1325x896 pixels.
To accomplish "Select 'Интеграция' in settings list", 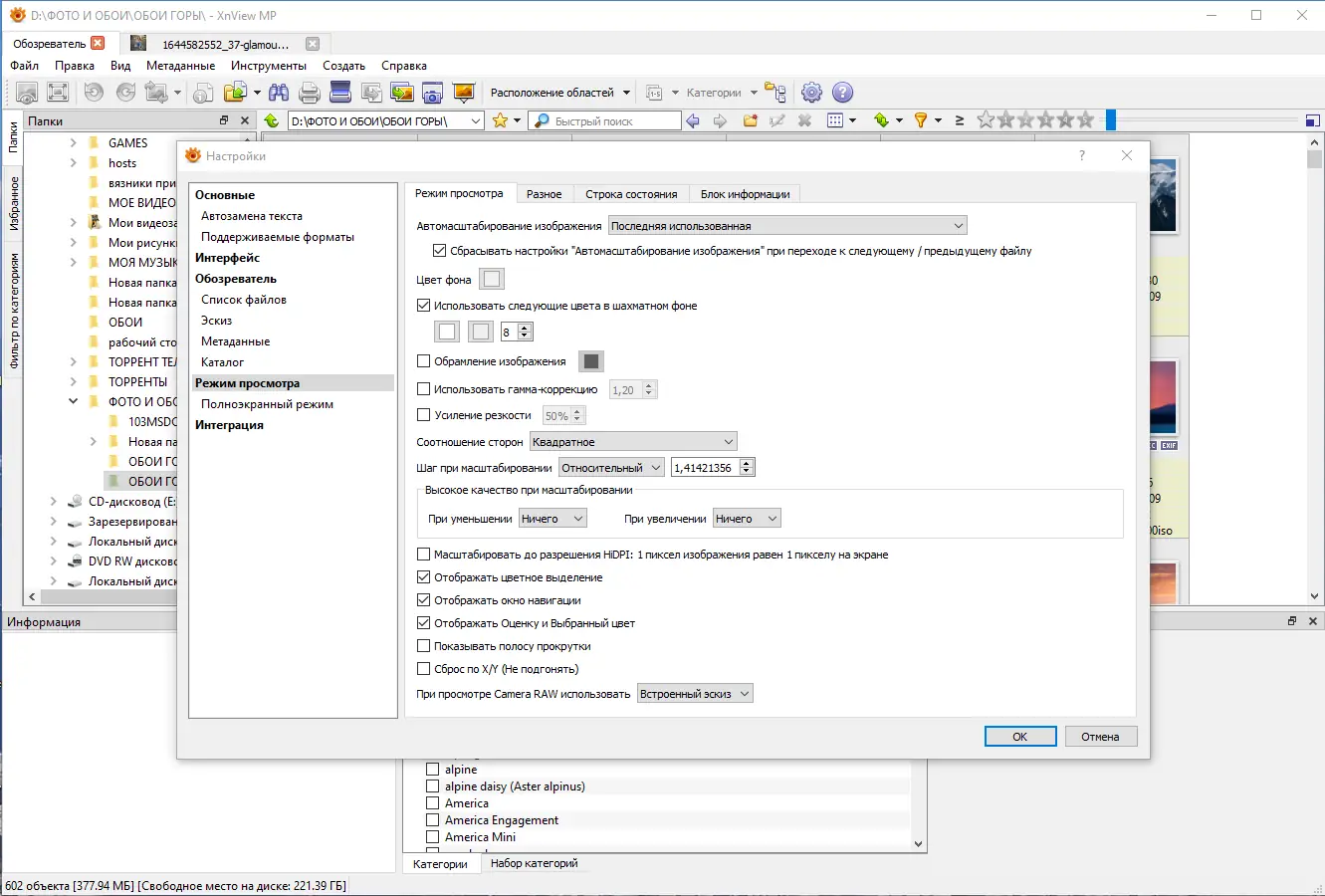I will pyautogui.click(x=229, y=425).
